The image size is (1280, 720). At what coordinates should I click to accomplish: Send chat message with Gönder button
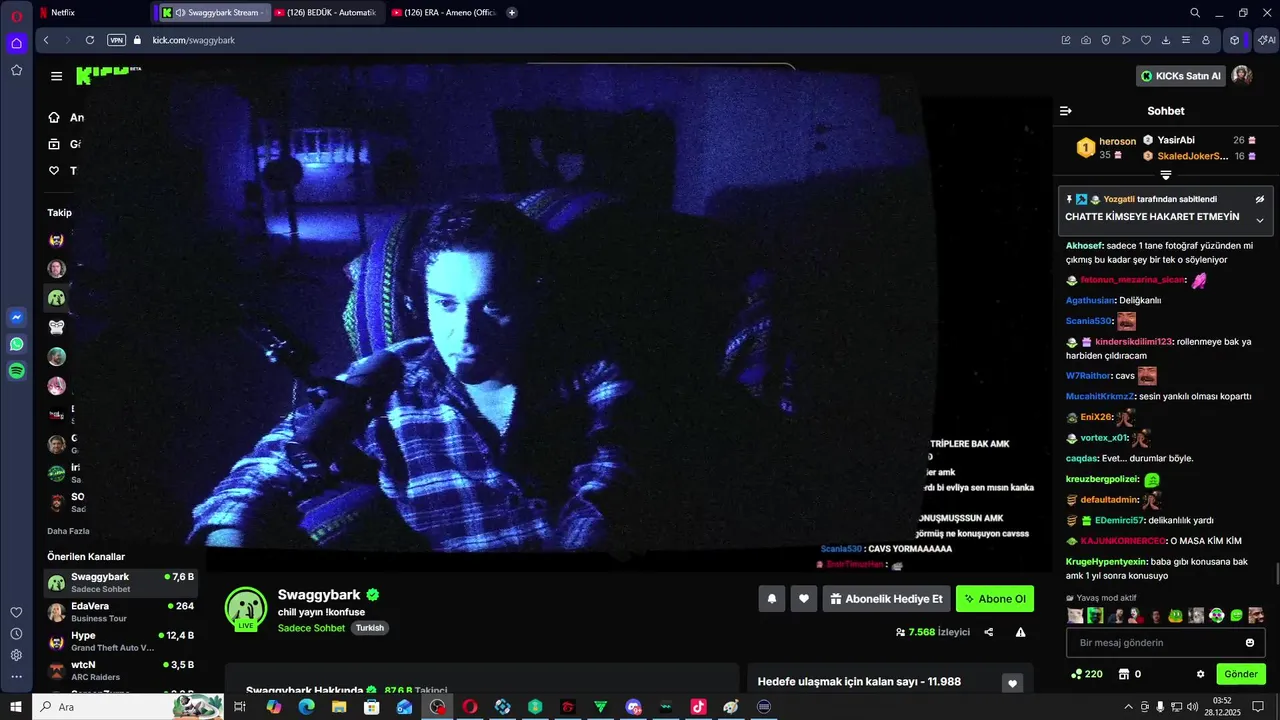tap(1241, 674)
